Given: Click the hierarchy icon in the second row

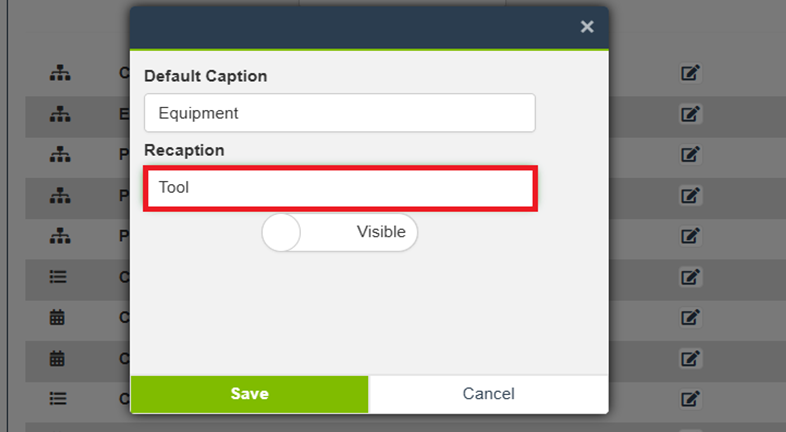Looking at the screenshot, I should (59, 114).
